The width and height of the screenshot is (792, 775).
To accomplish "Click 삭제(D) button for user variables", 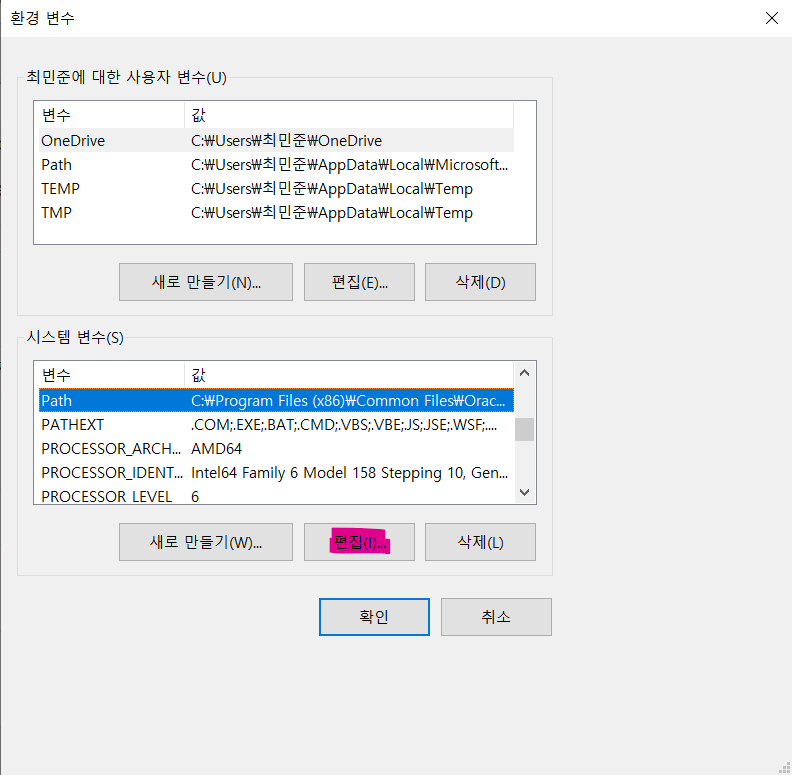I will pos(480,282).
